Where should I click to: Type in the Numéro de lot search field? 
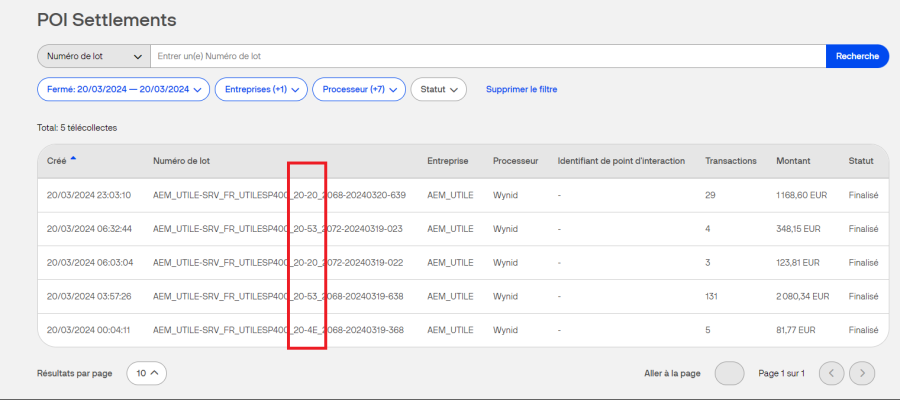coord(487,56)
